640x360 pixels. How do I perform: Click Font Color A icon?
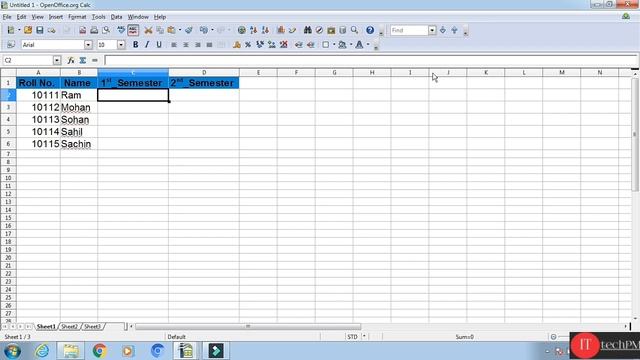tap(359, 44)
